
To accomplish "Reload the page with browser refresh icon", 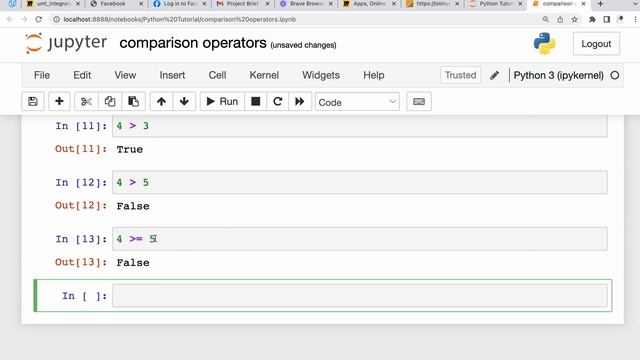I will tap(38, 19).
